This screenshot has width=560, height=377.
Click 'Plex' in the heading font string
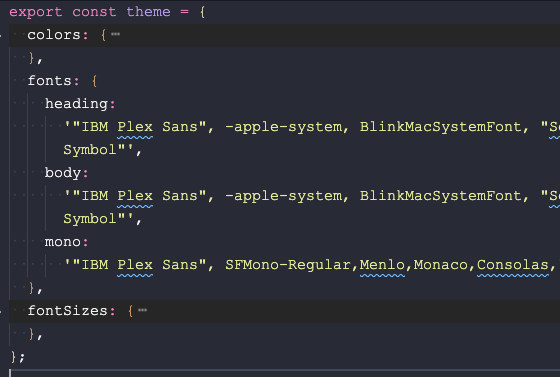(135, 127)
